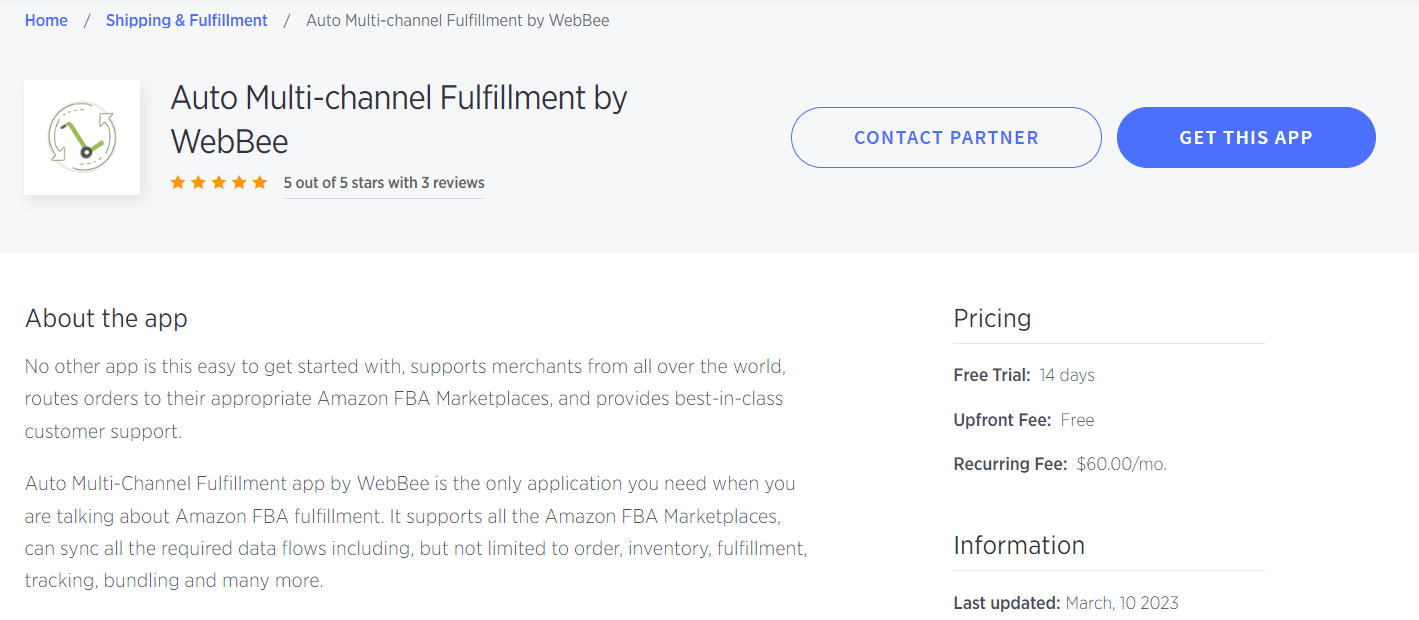This screenshot has width=1419, height=620.
Task: Click the middle orange rating star
Action: click(219, 182)
